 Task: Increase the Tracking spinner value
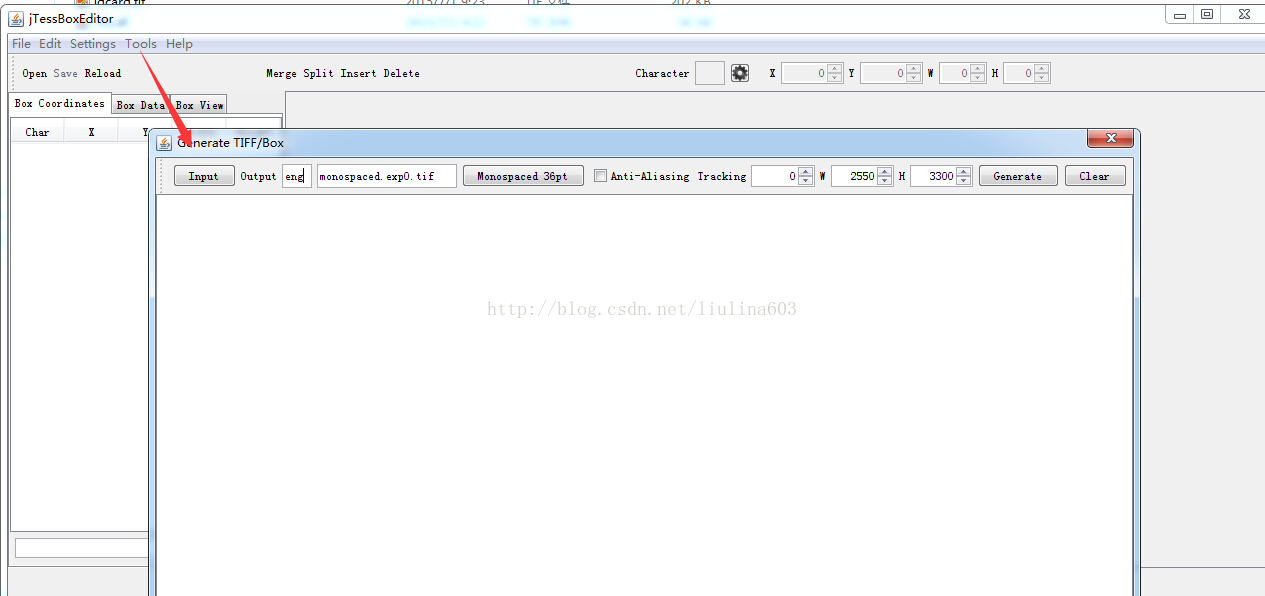pyautogui.click(x=807, y=171)
